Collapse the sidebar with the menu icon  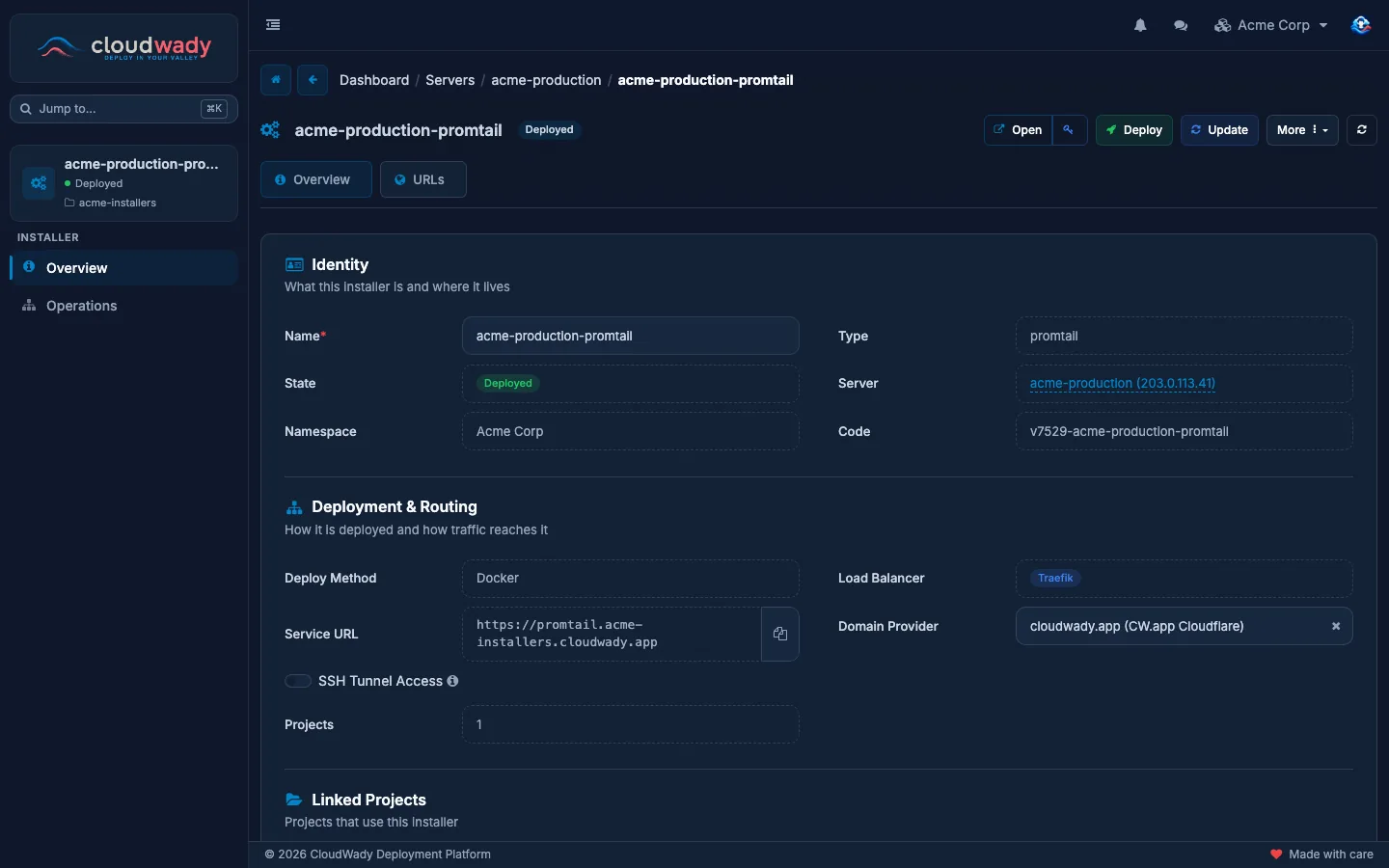(273, 25)
